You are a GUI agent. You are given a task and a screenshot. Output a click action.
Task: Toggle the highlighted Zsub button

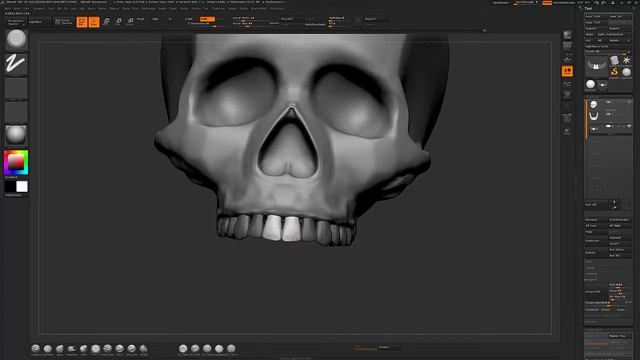[207, 19]
